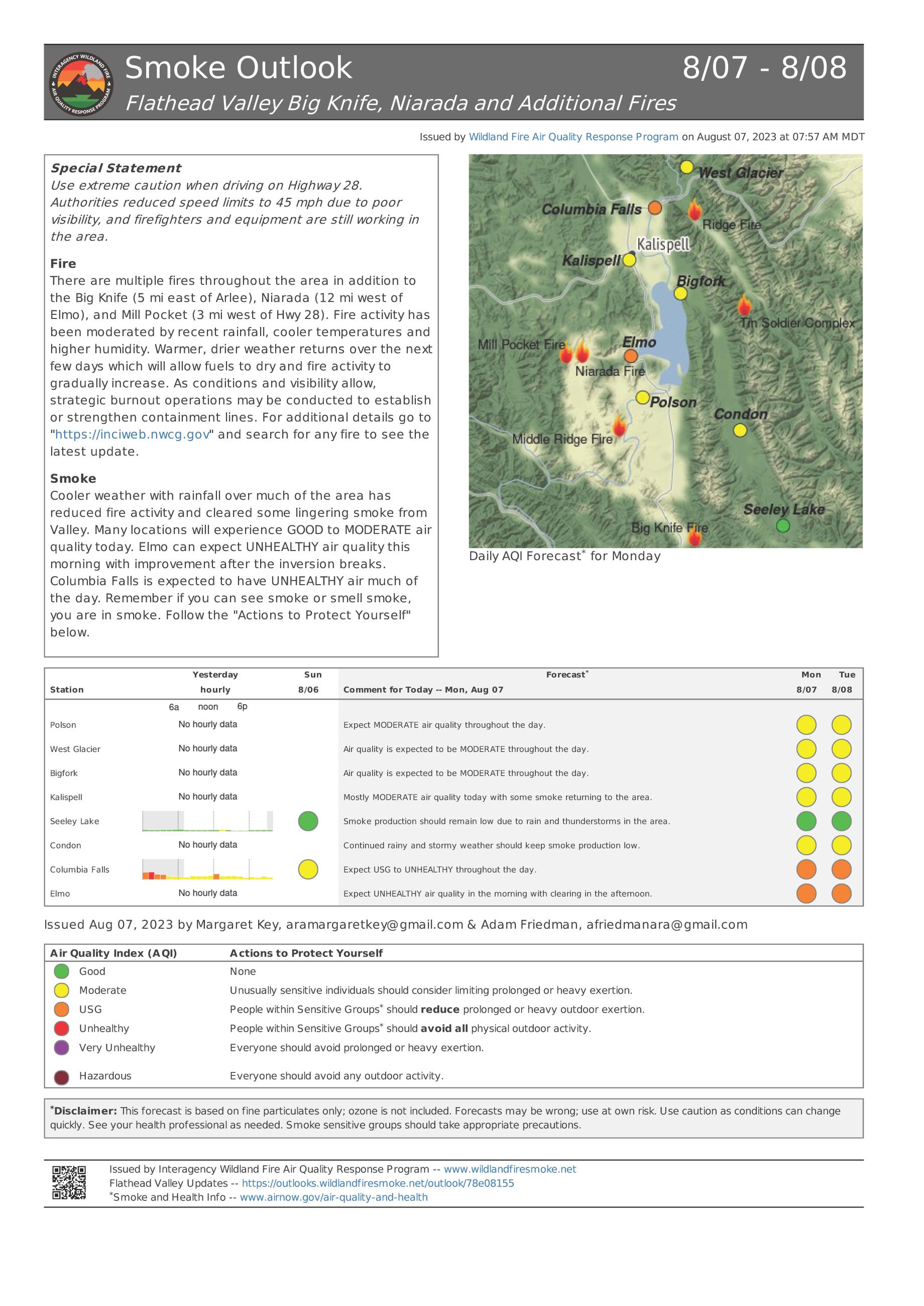Open the www.wildlandfiresmoke.net link
The width and height of the screenshot is (924, 1306).
[x=510, y=1169]
